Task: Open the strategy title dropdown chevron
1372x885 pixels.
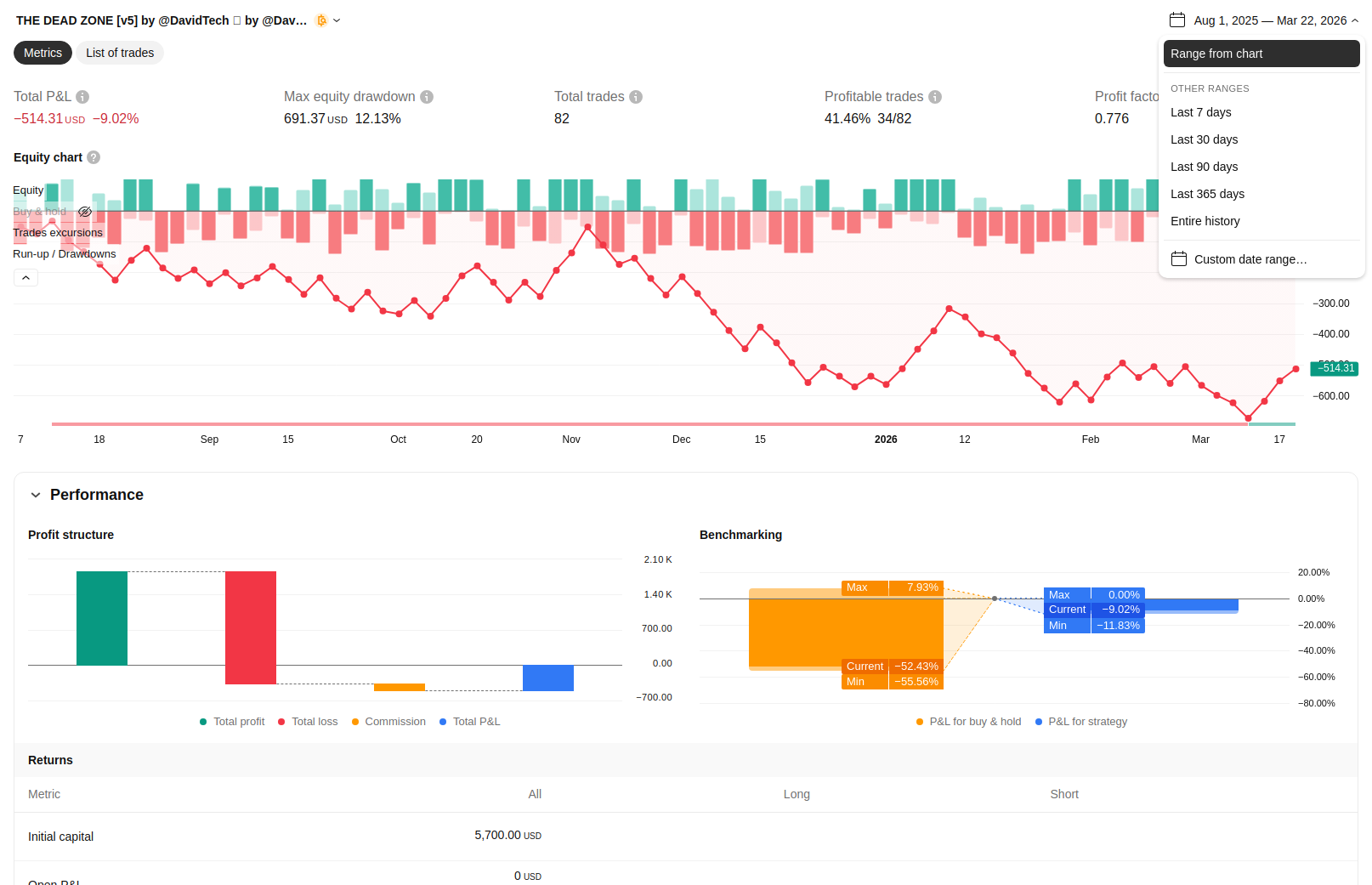Action: [x=337, y=20]
